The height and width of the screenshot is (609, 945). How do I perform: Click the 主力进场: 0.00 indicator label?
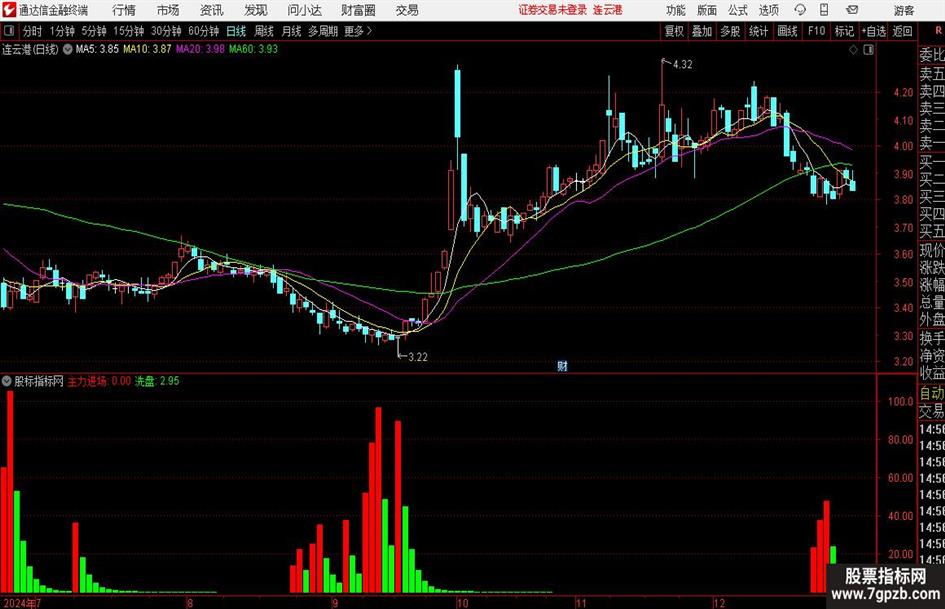[x=99, y=381]
